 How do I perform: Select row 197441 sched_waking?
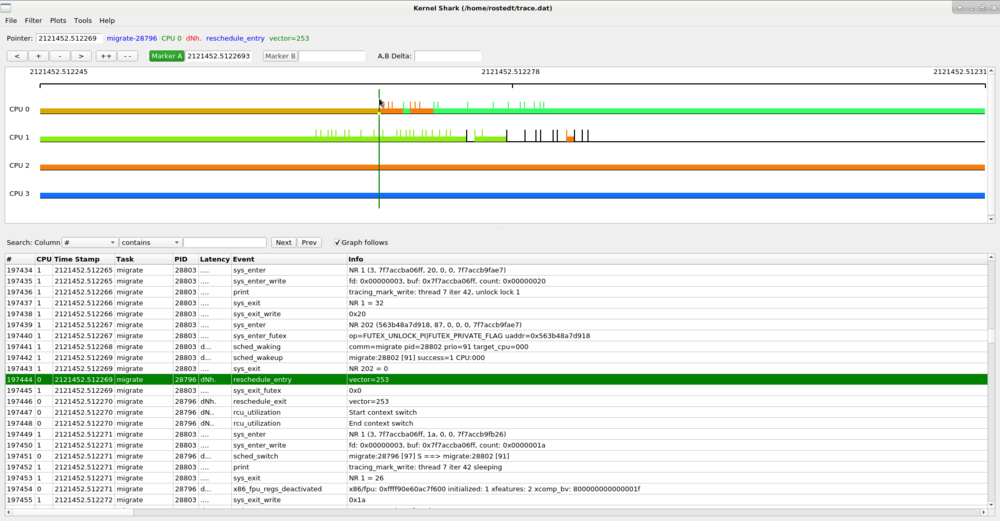pyautogui.click(x=496, y=347)
